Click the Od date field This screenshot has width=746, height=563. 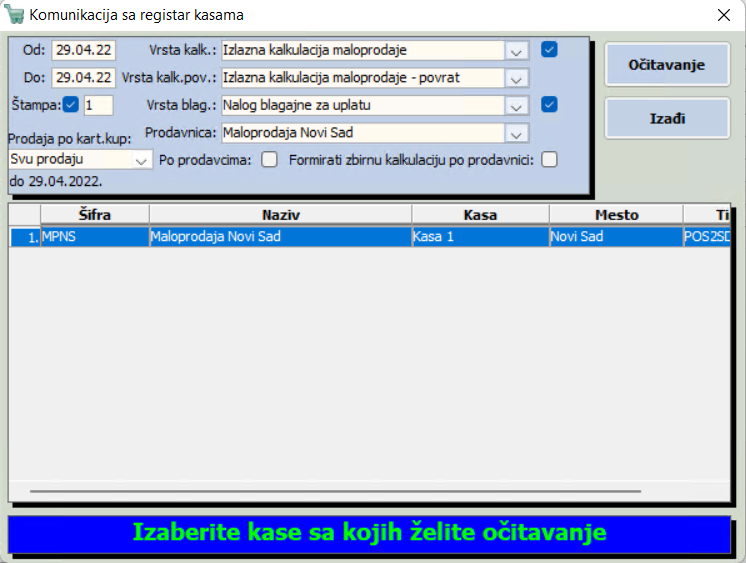click(x=83, y=50)
